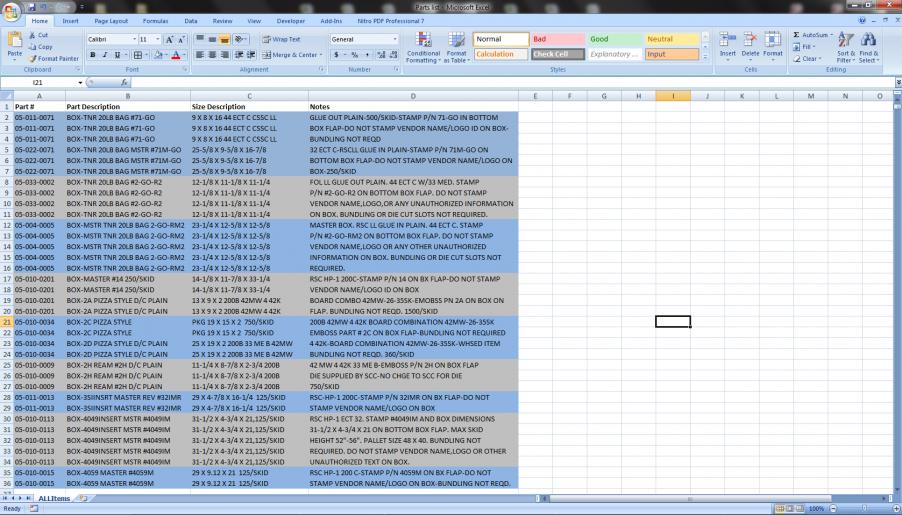Image resolution: width=902 pixels, height=515 pixels.
Task: Increase indent
Action: (251, 55)
